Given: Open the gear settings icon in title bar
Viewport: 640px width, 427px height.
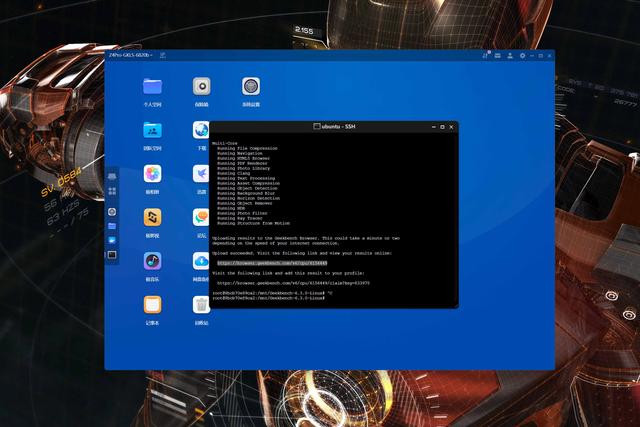Looking at the screenshot, I should coord(522,56).
